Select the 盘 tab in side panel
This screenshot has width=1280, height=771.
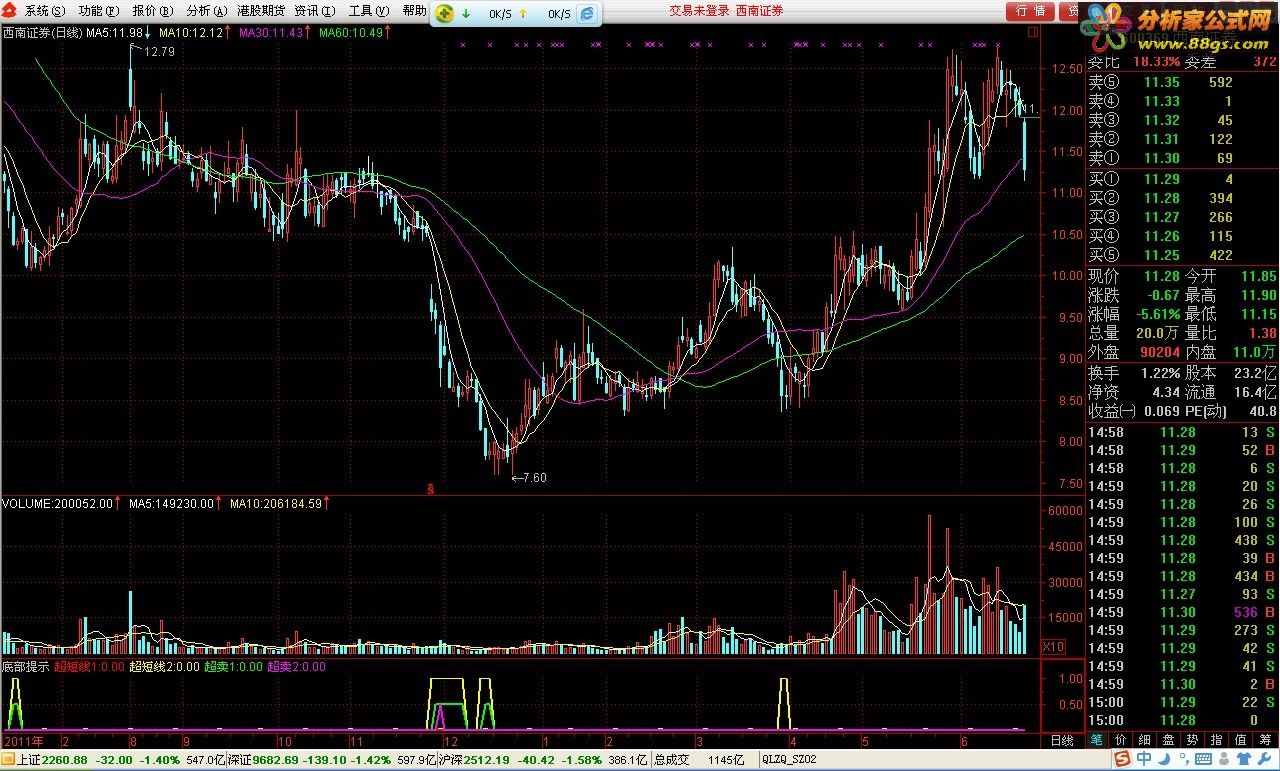coord(1168,740)
